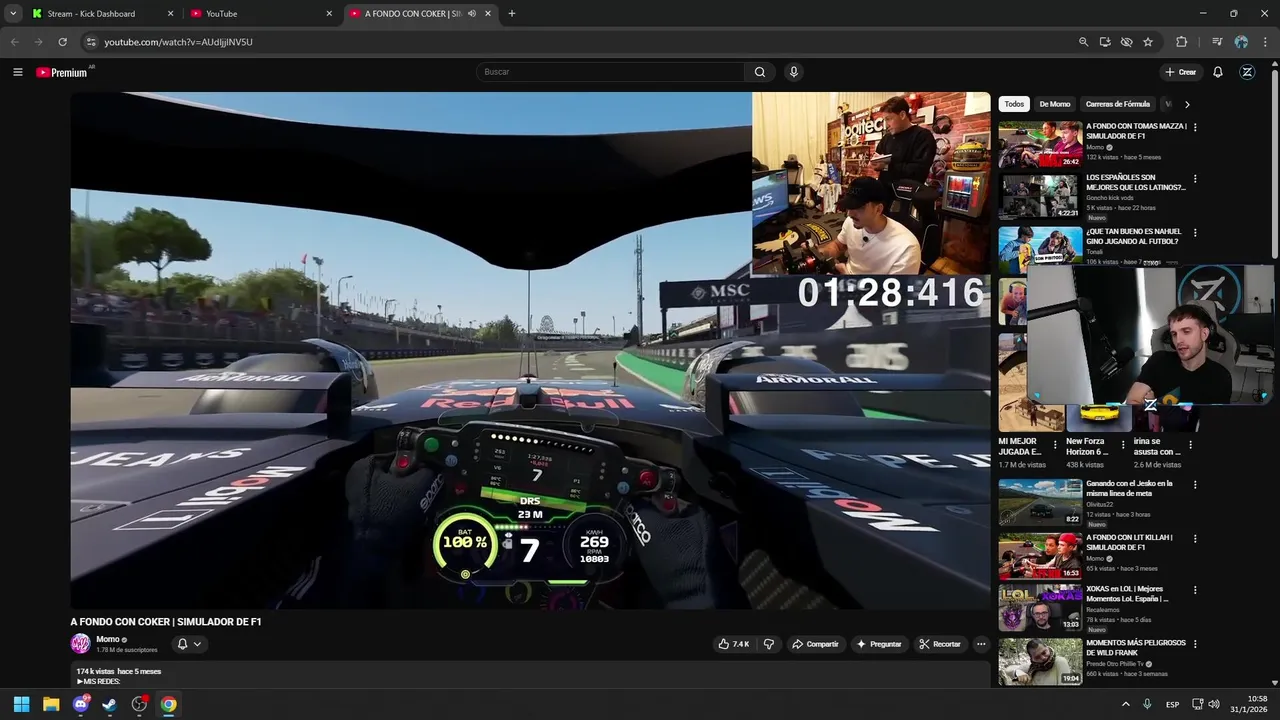Reload the page in Chrome
Viewport: 1280px width, 720px height.
tap(62, 42)
